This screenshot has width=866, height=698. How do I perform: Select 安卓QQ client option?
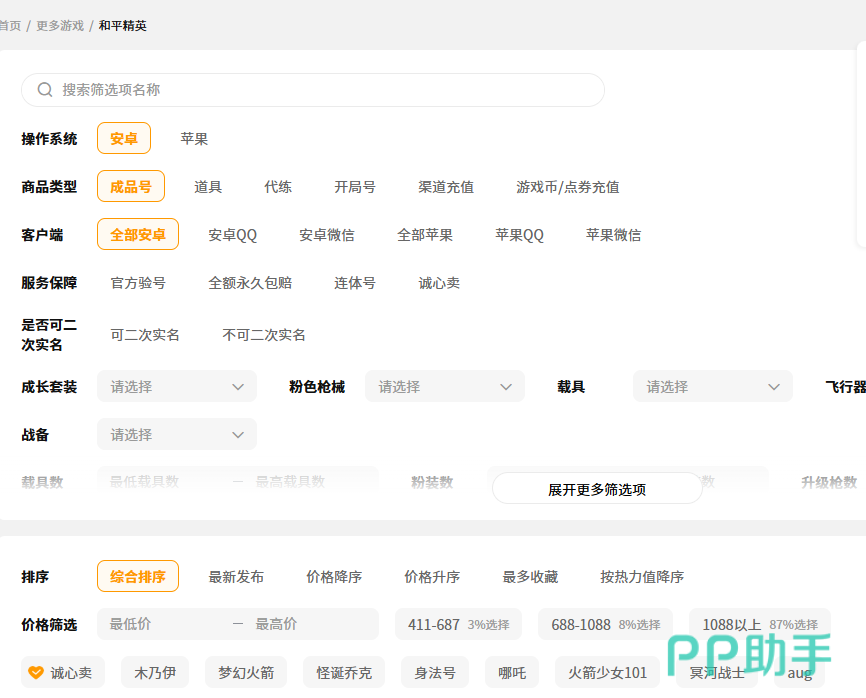tap(232, 235)
